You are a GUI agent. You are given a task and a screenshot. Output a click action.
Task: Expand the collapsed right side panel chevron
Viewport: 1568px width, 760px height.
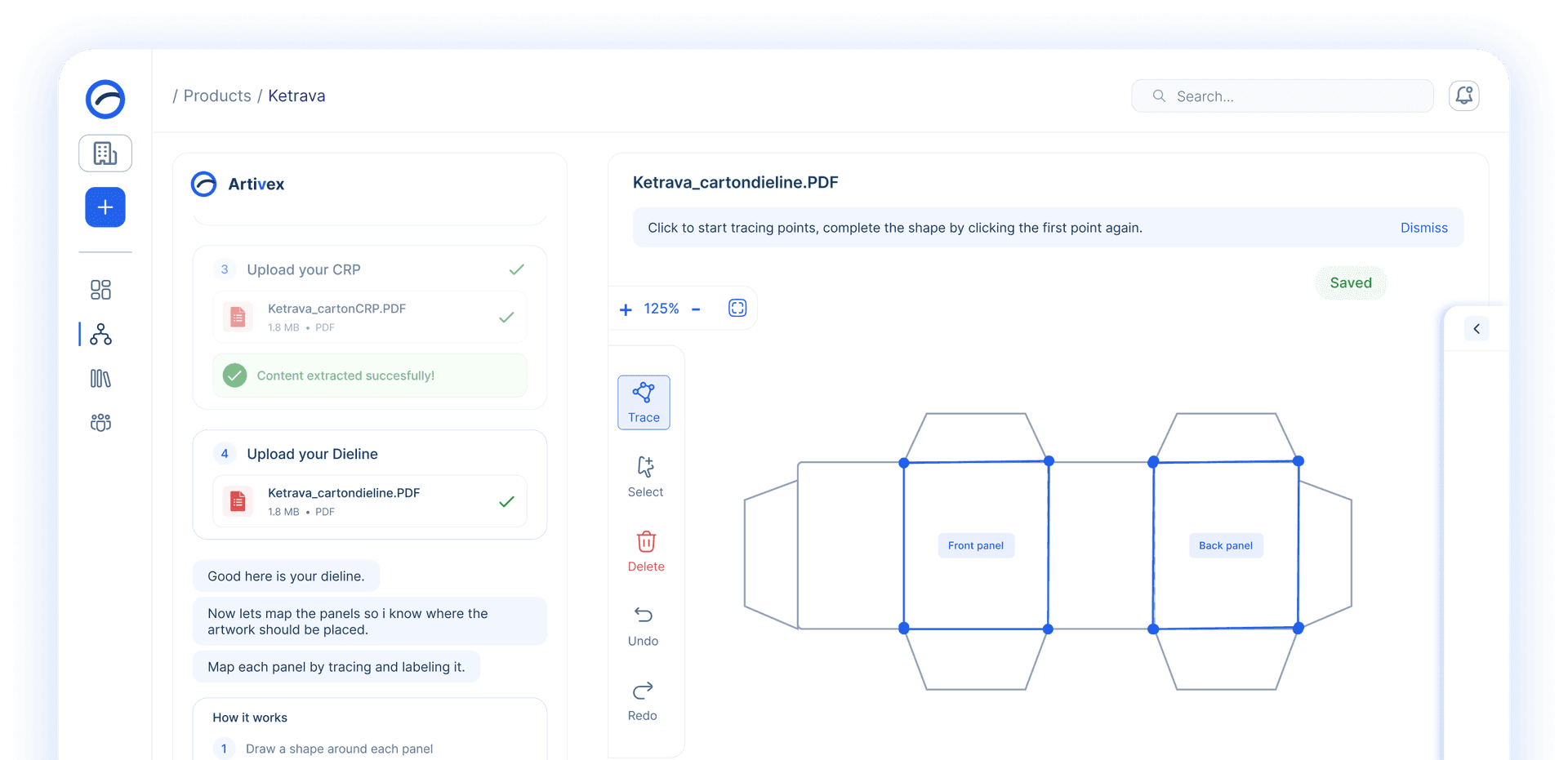(x=1477, y=329)
